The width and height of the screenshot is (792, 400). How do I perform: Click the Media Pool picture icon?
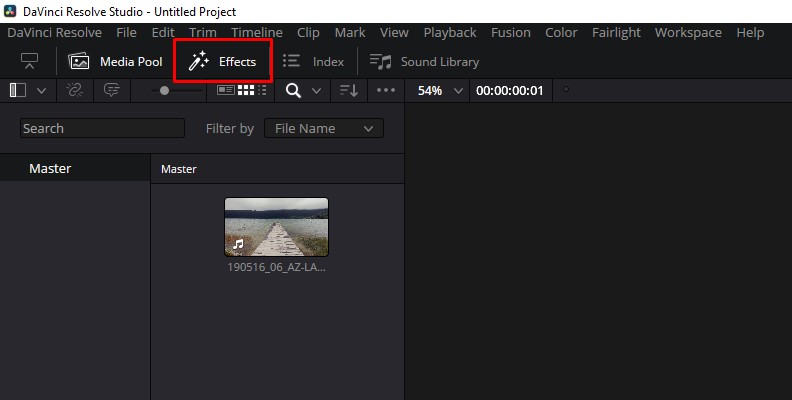pyautogui.click(x=79, y=62)
